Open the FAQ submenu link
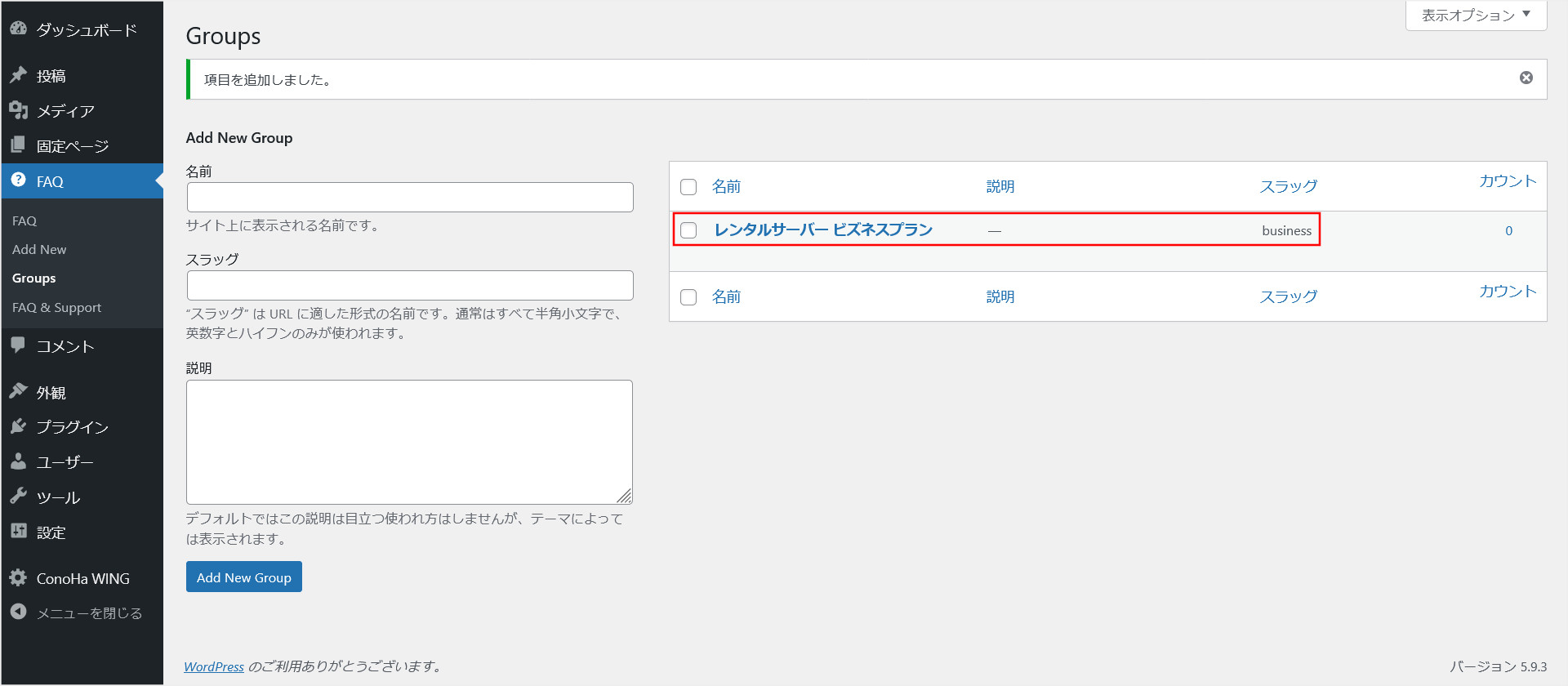 (x=24, y=220)
